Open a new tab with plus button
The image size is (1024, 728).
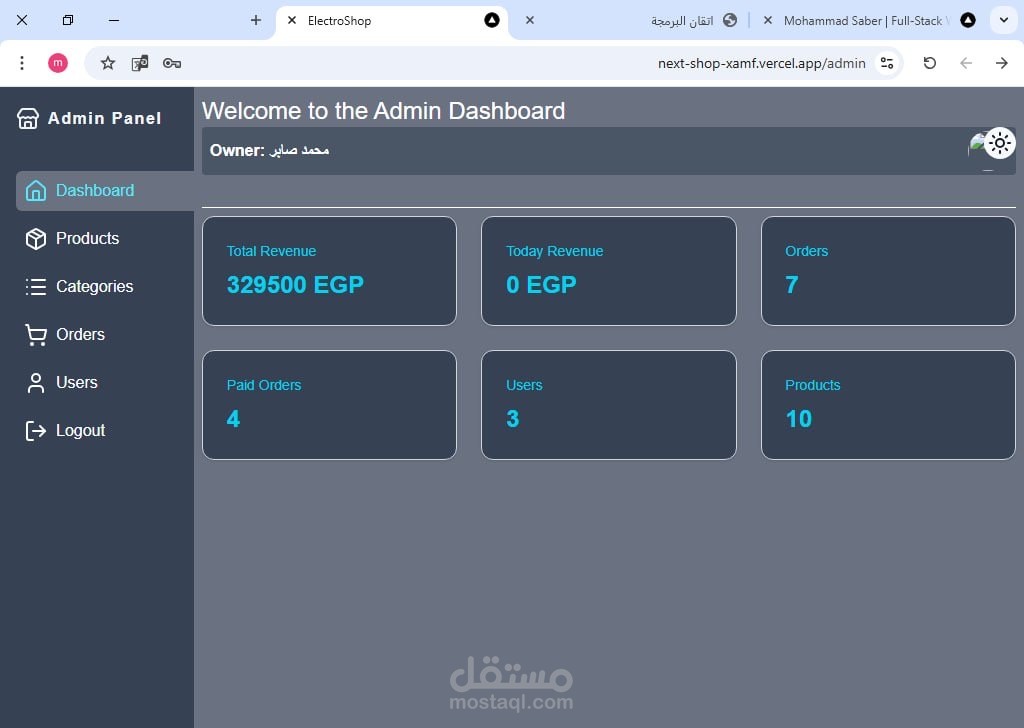pyautogui.click(x=256, y=20)
